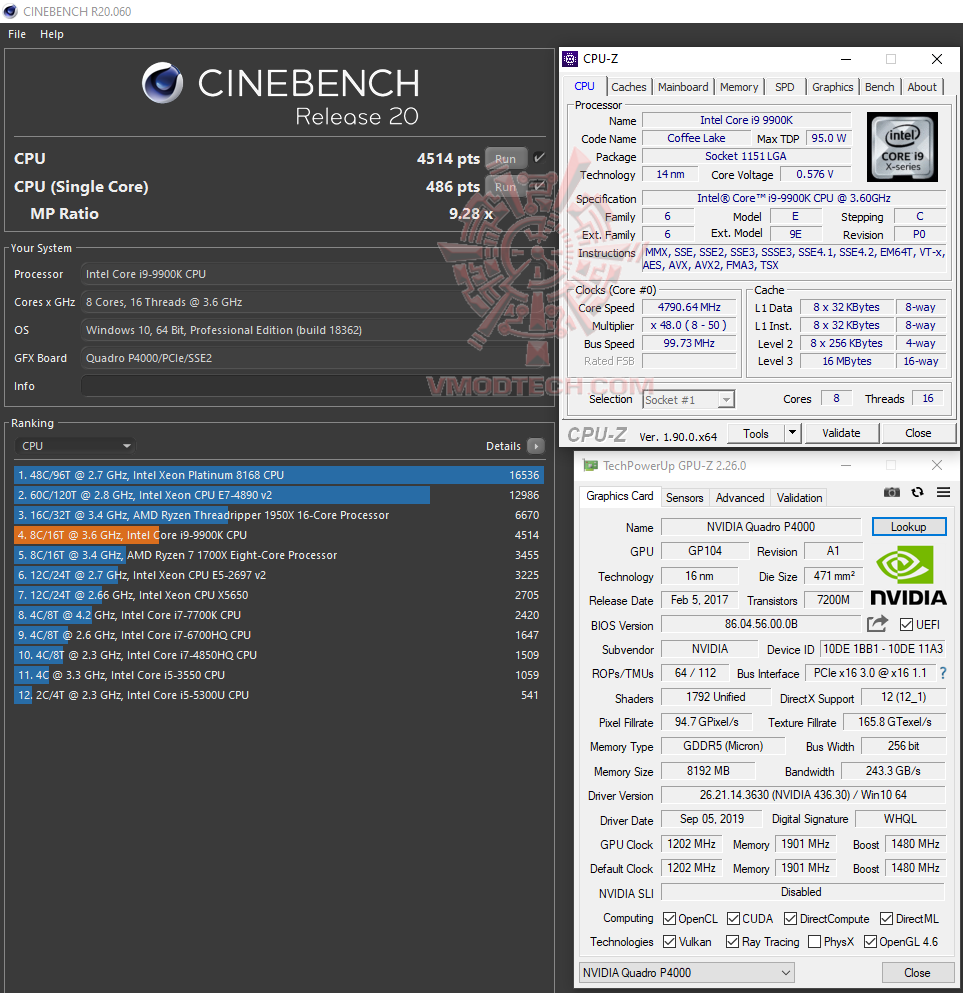
Task: Open the Sensors tab in GPU-Z
Action: 684,498
